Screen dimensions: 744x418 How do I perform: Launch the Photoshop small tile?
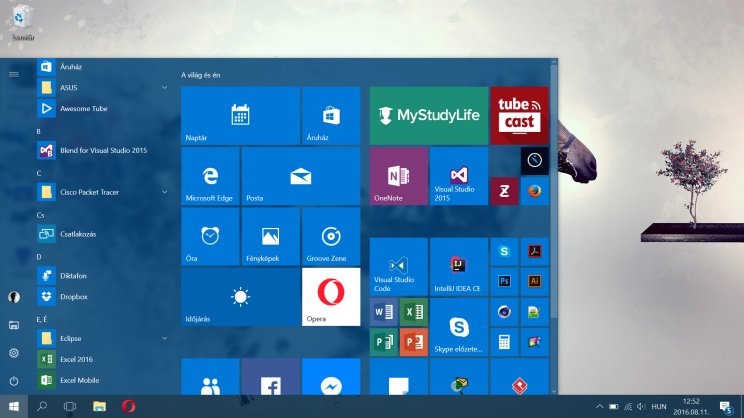click(504, 281)
